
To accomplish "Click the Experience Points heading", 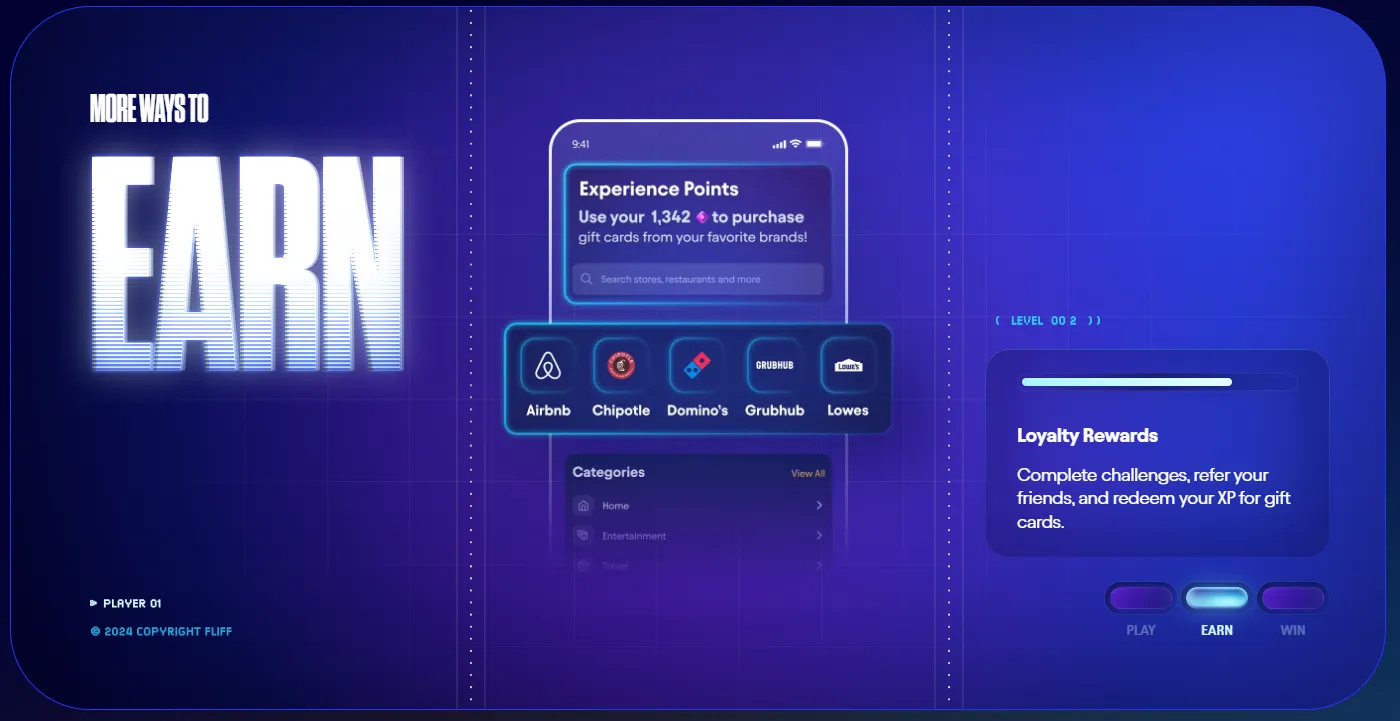I will click(659, 189).
